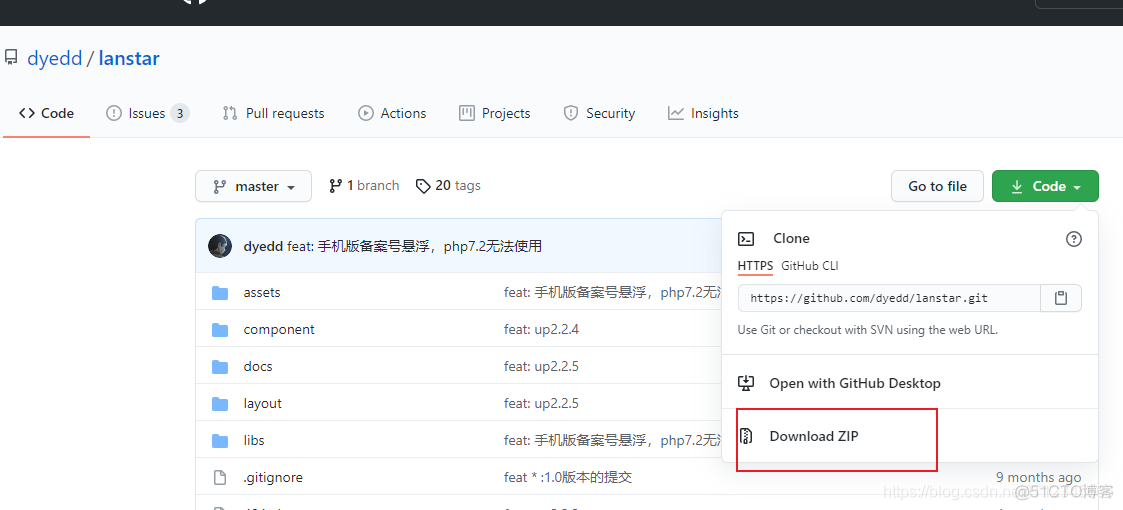This screenshot has height=510, width=1123.
Task: Click the clone help question-mark icon
Action: (1074, 239)
